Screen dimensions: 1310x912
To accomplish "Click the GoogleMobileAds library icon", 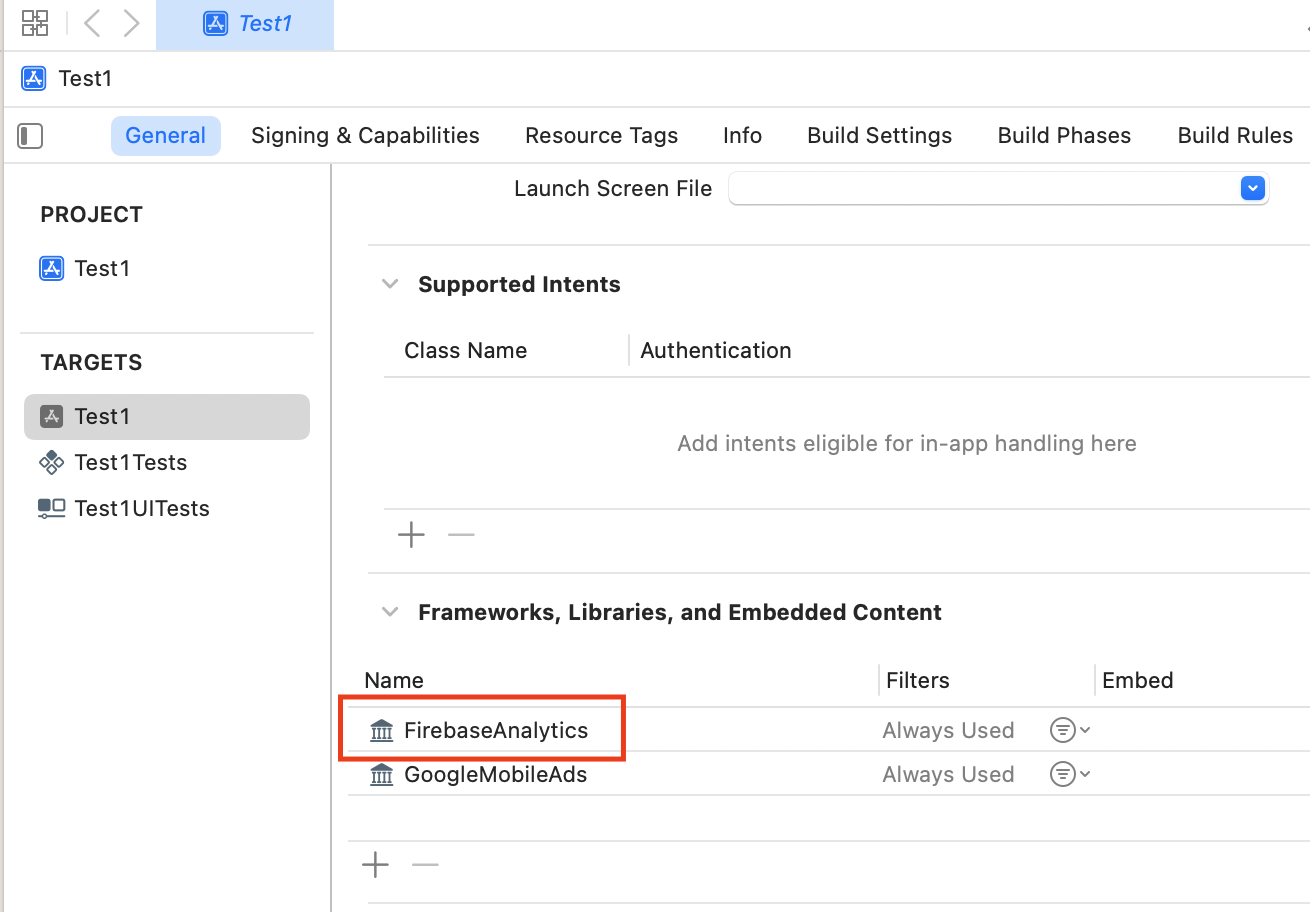I will click(x=382, y=775).
